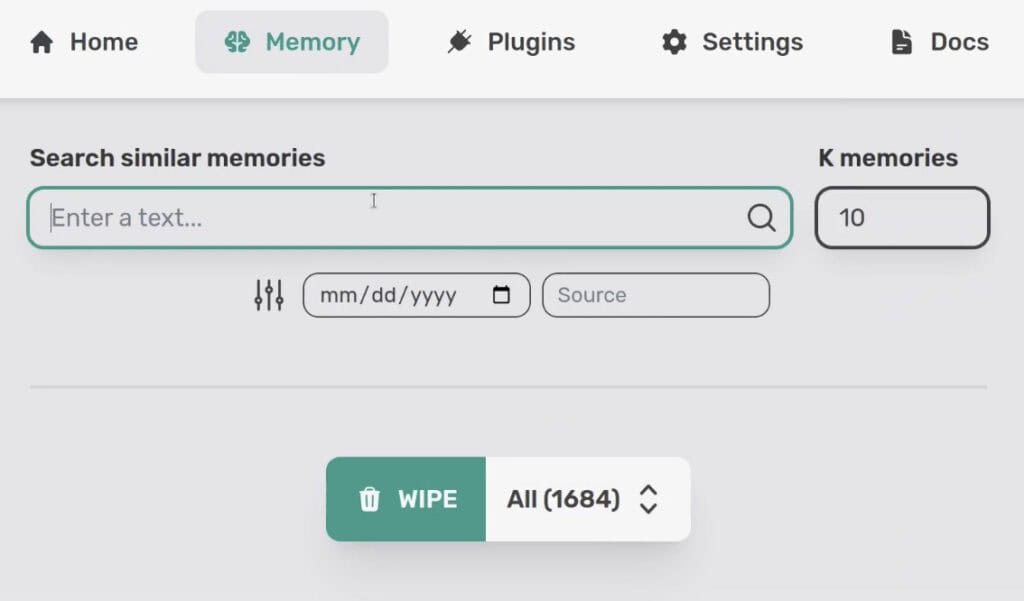1024x601 pixels.
Task: Open the Settings tab label
Action: pyautogui.click(x=752, y=43)
